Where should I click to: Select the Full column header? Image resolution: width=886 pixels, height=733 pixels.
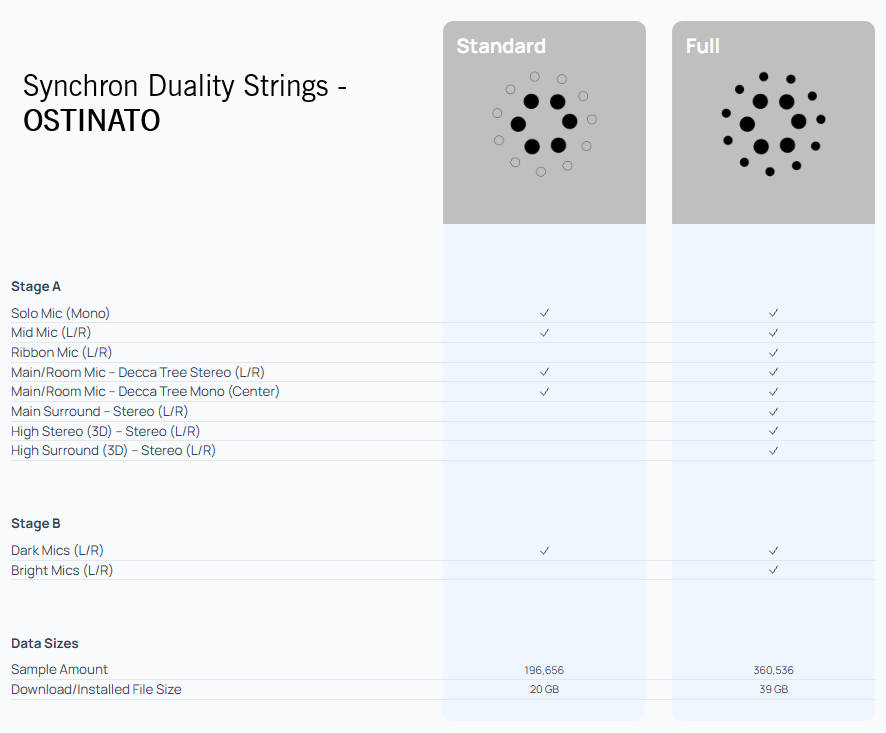click(x=703, y=46)
